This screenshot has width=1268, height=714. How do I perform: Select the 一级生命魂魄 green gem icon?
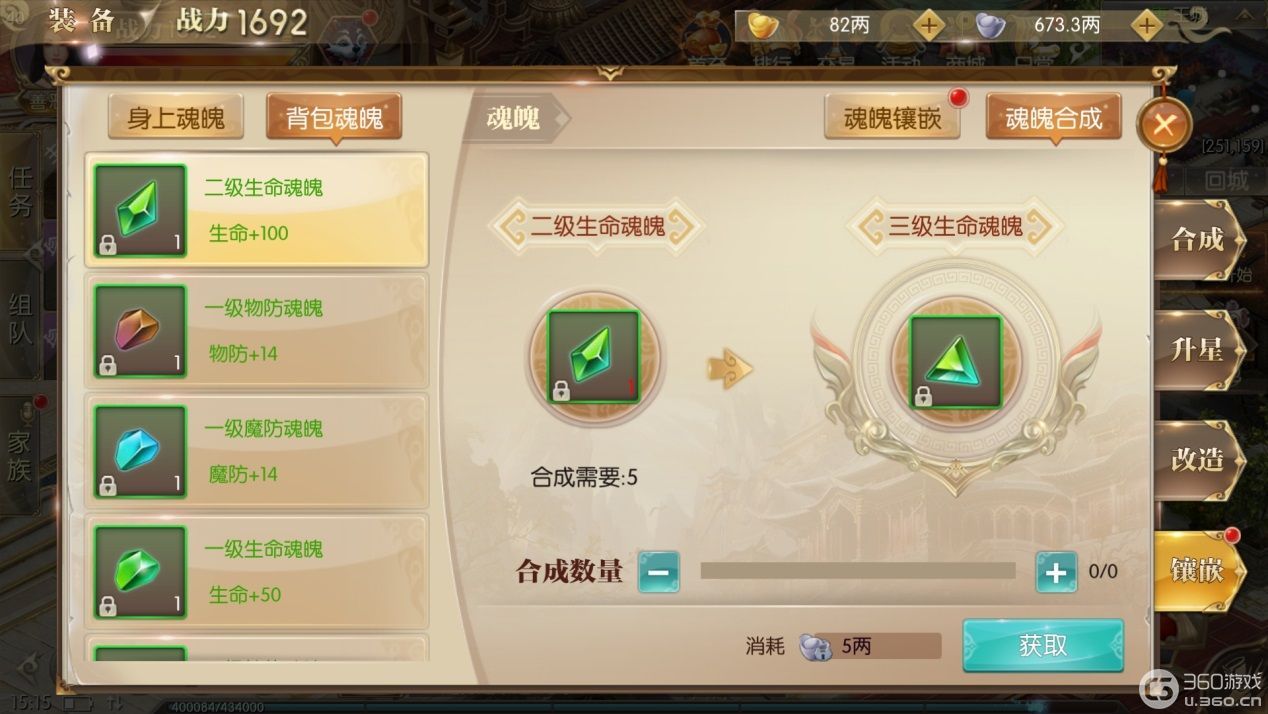coord(140,572)
